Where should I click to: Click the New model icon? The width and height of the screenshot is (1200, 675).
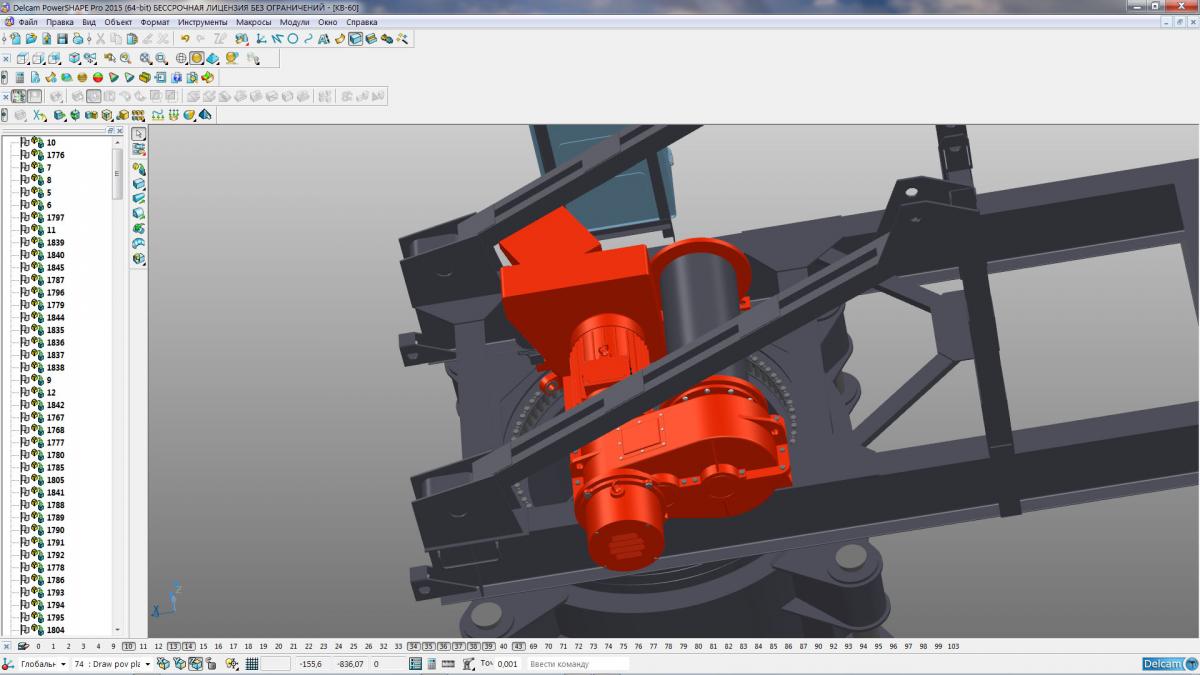(16, 39)
